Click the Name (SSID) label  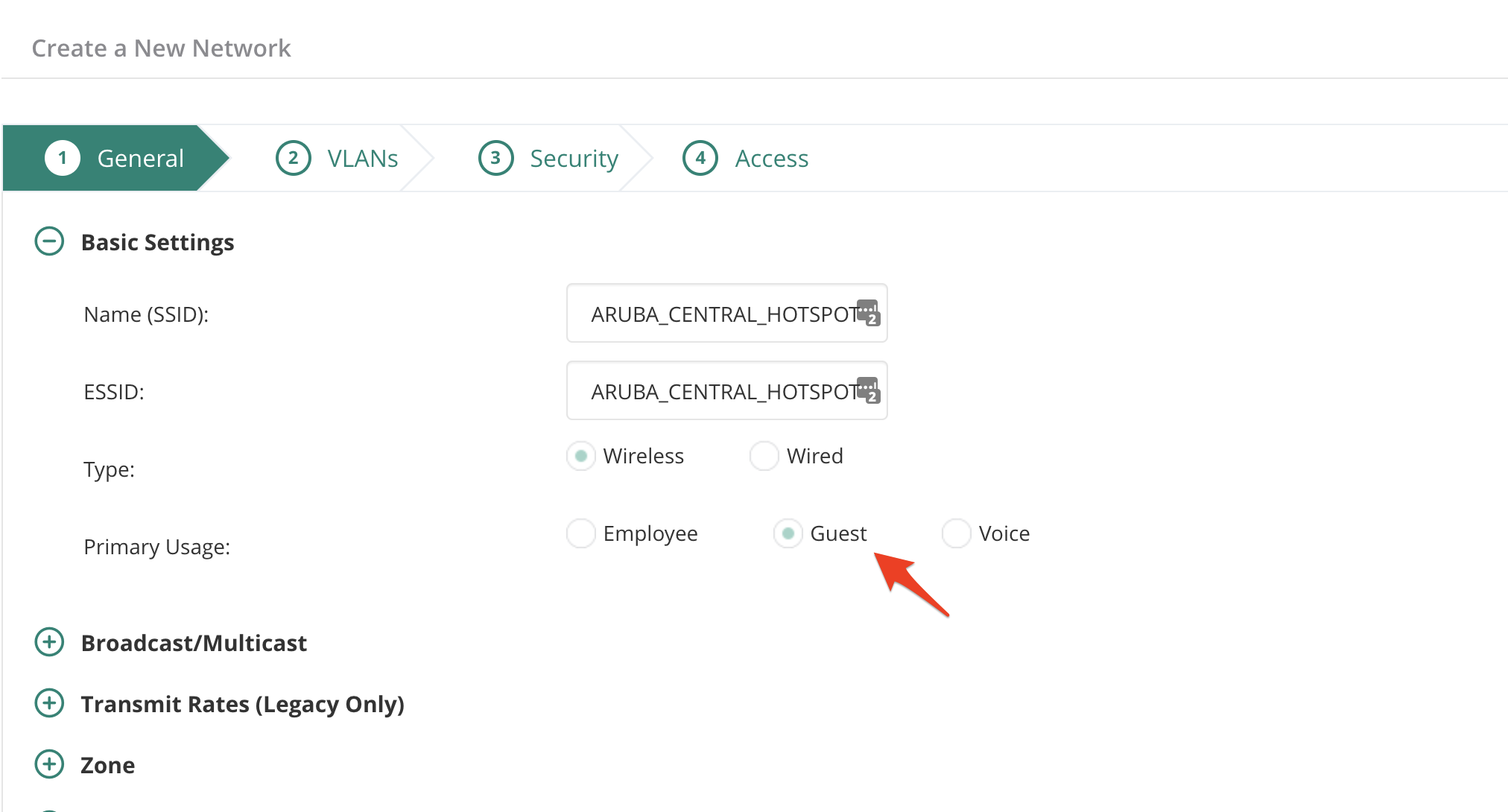[146, 314]
